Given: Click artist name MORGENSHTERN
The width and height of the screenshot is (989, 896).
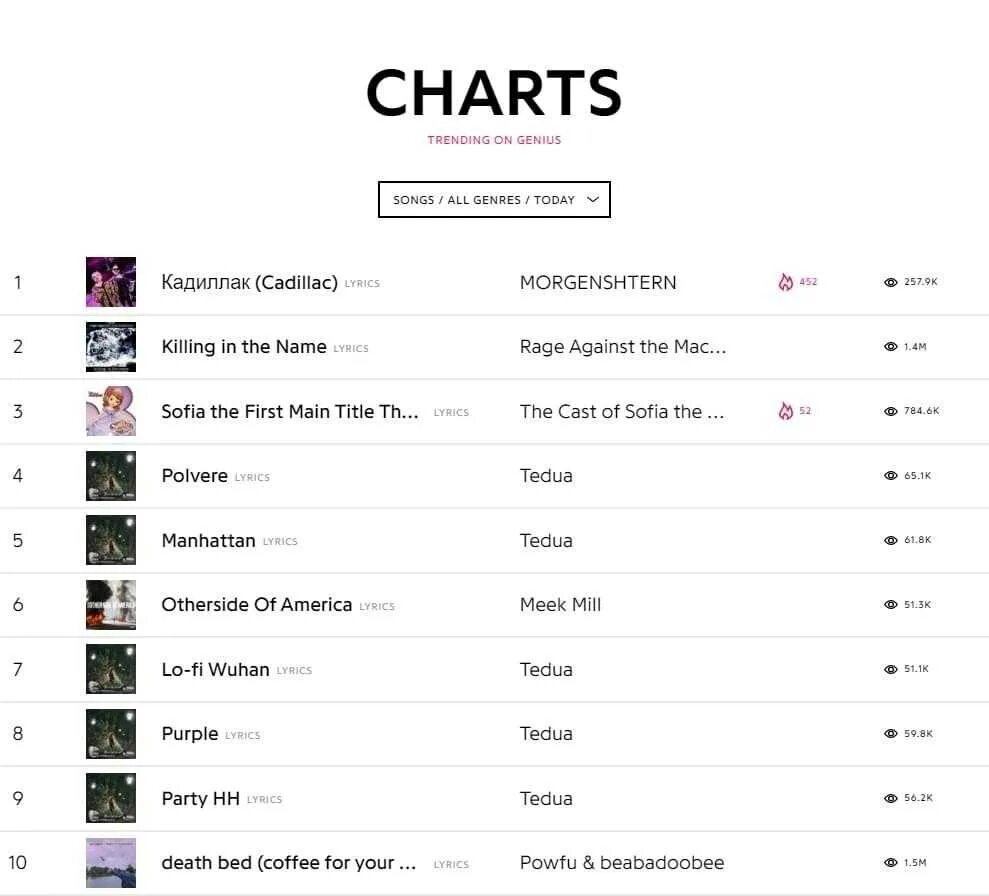Looking at the screenshot, I should [x=598, y=282].
